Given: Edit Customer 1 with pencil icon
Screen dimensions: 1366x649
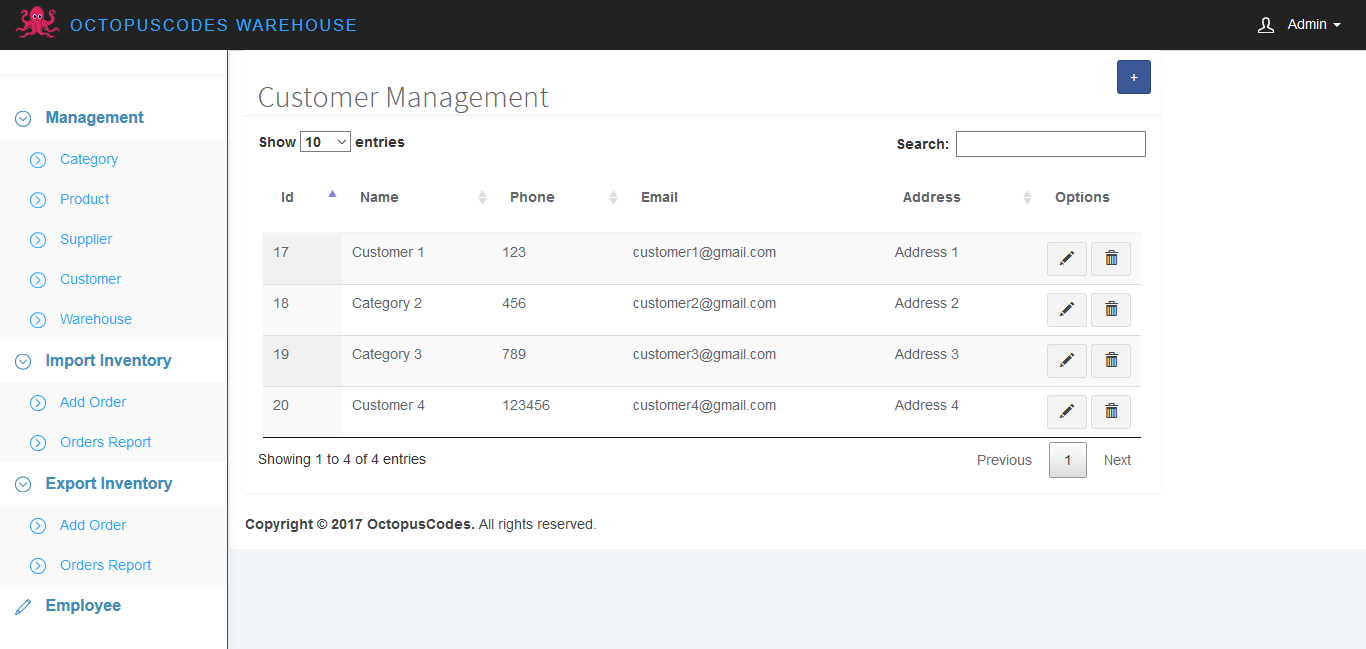Looking at the screenshot, I should 1067,259.
